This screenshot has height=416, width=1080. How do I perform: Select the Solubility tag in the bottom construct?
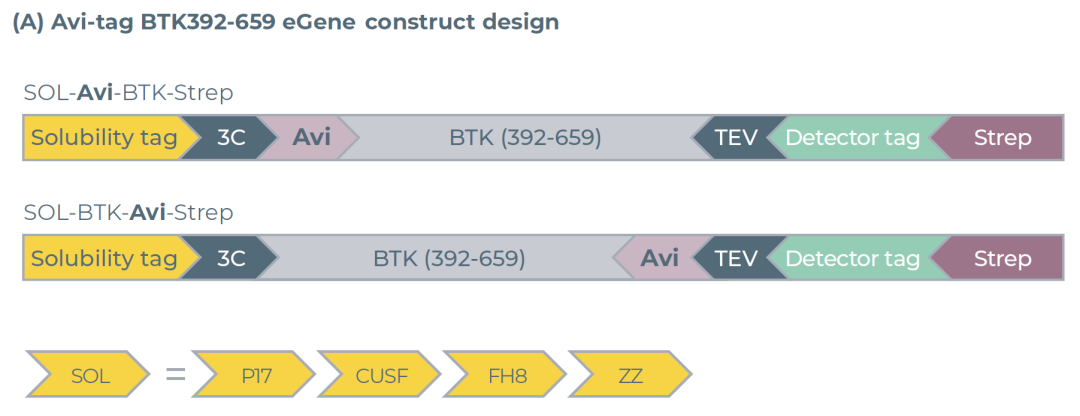[x=103, y=258]
